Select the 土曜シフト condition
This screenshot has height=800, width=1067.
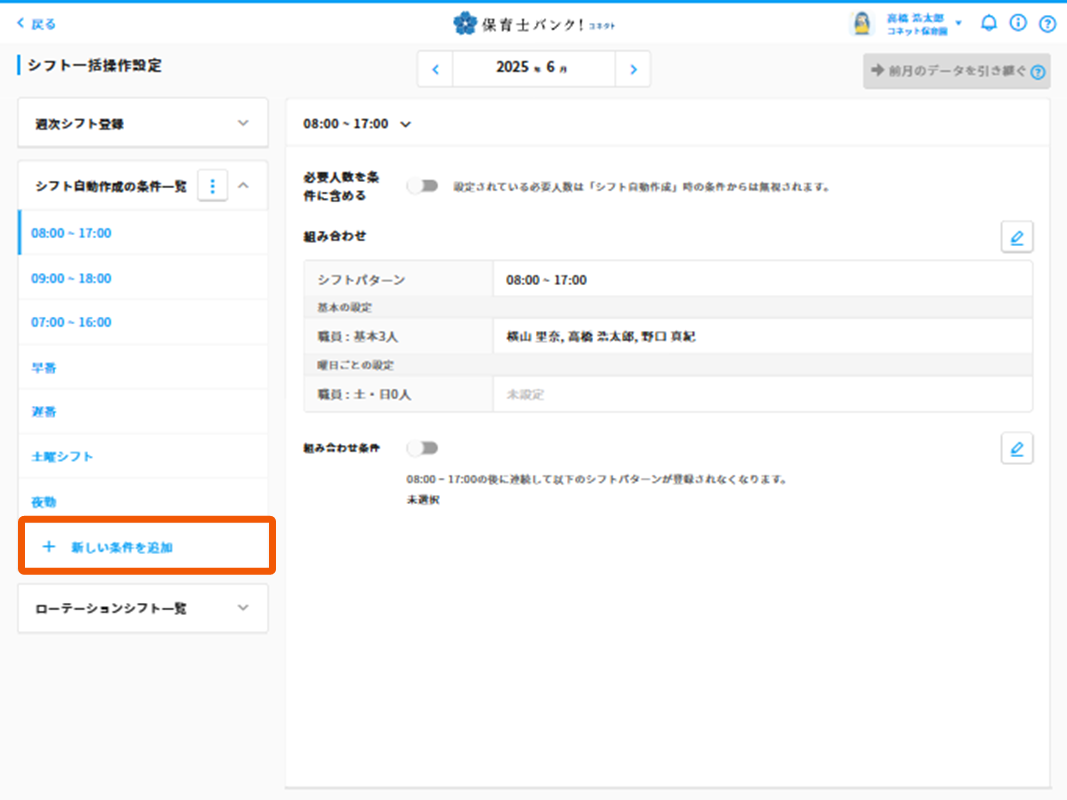pos(62,456)
